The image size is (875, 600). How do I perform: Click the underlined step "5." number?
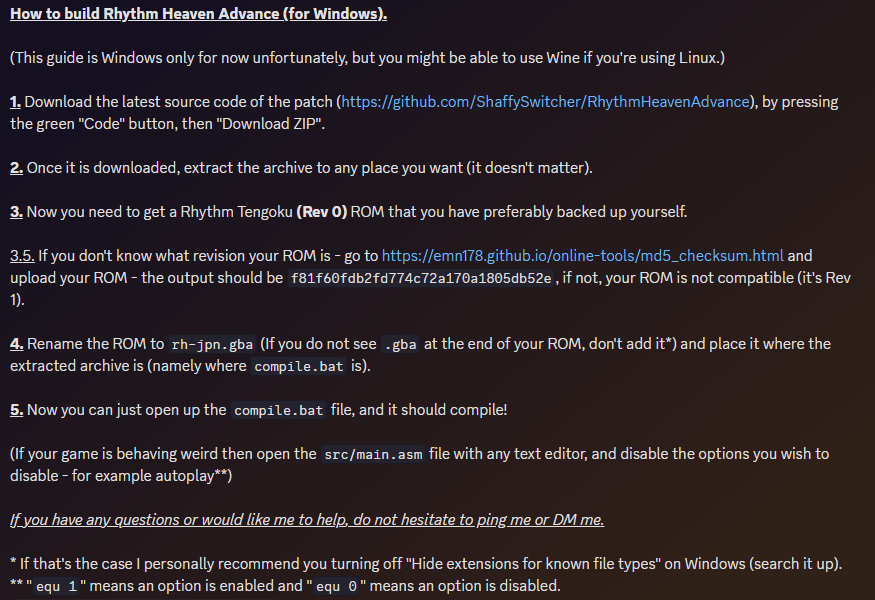(x=17, y=409)
